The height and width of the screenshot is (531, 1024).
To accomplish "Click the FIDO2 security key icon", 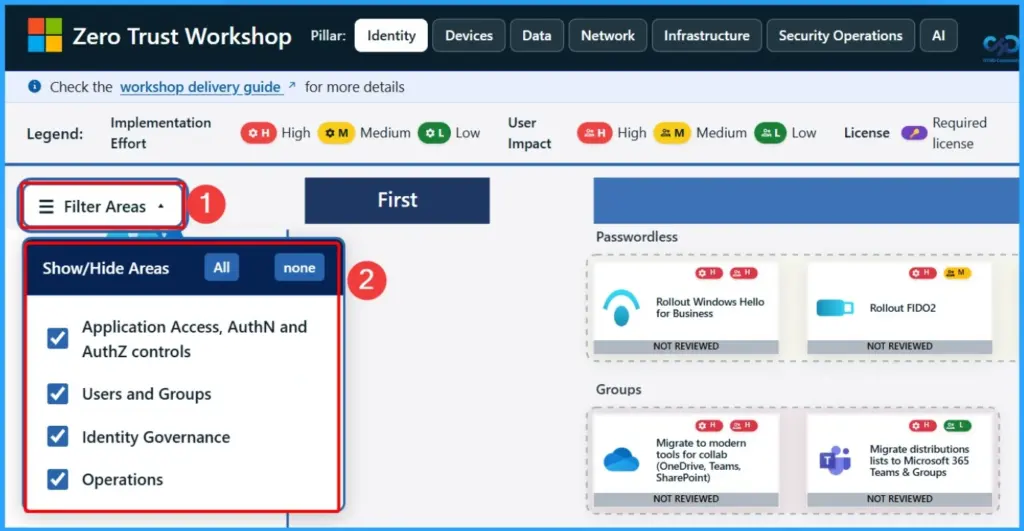I will pos(835,308).
